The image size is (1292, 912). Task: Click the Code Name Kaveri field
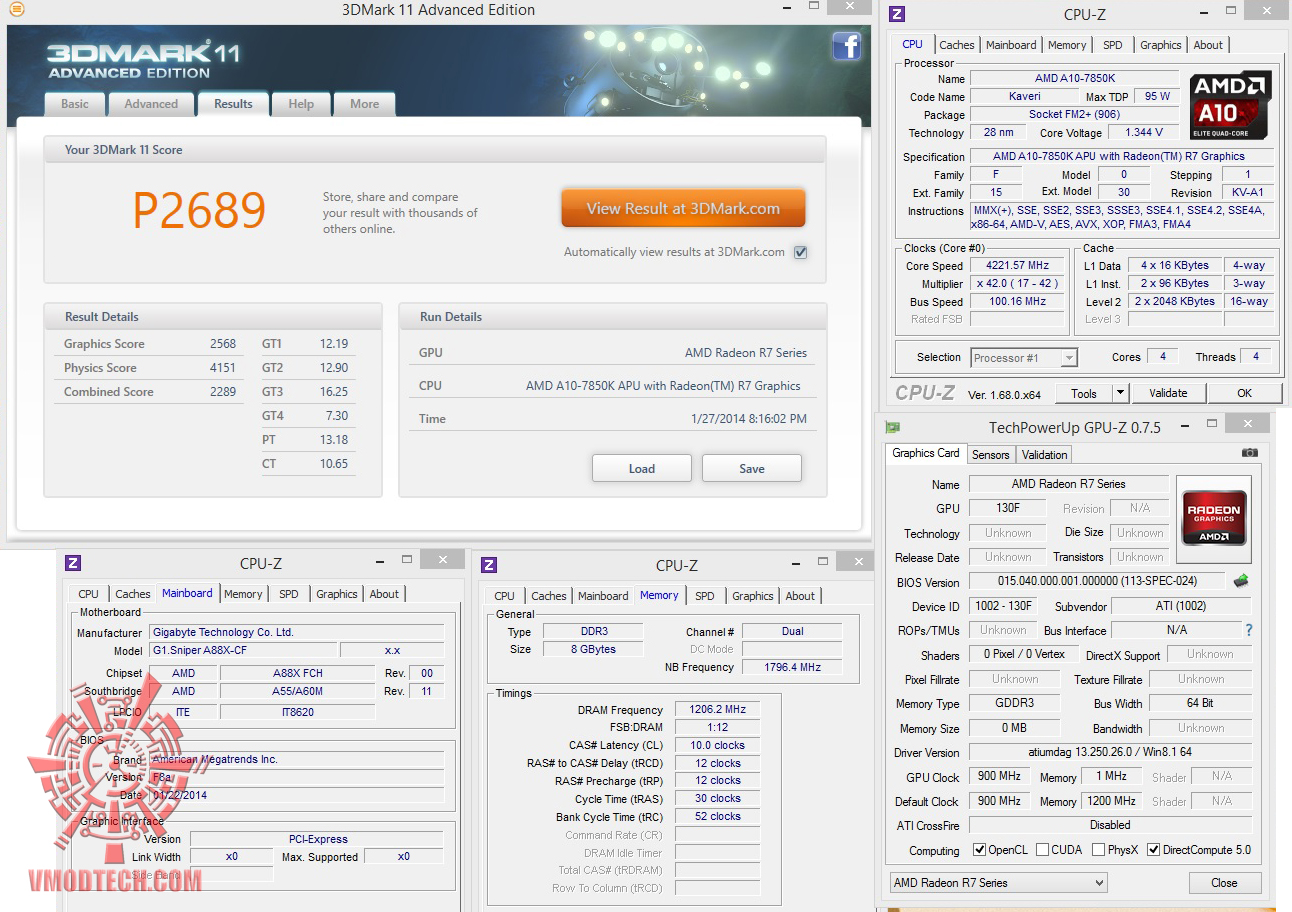1024,96
